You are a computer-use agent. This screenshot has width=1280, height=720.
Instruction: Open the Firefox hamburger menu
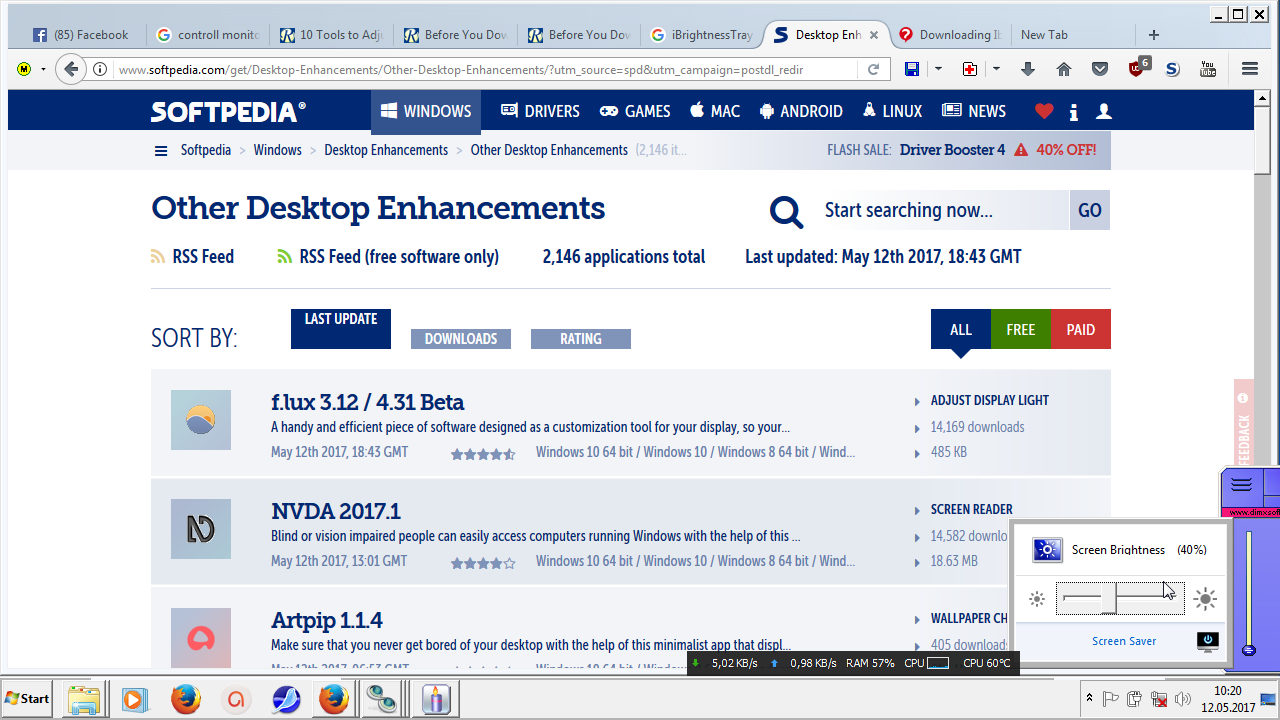pyautogui.click(x=1250, y=69)
